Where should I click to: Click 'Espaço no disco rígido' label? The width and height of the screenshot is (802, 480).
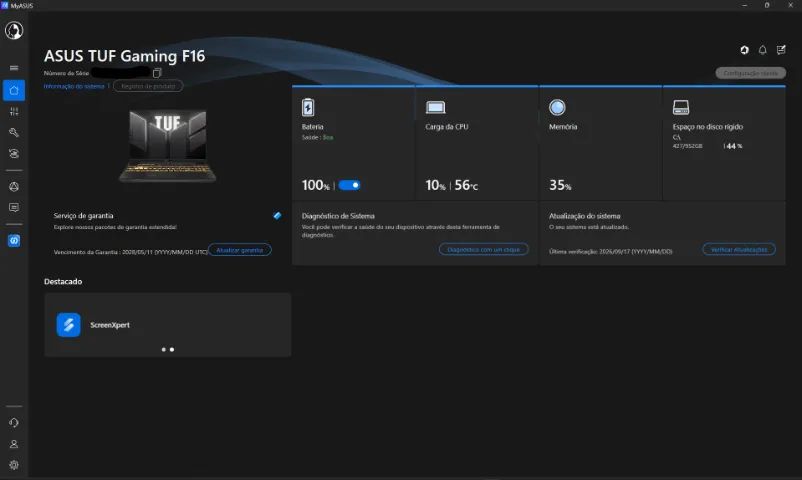(x=707, y=127)
